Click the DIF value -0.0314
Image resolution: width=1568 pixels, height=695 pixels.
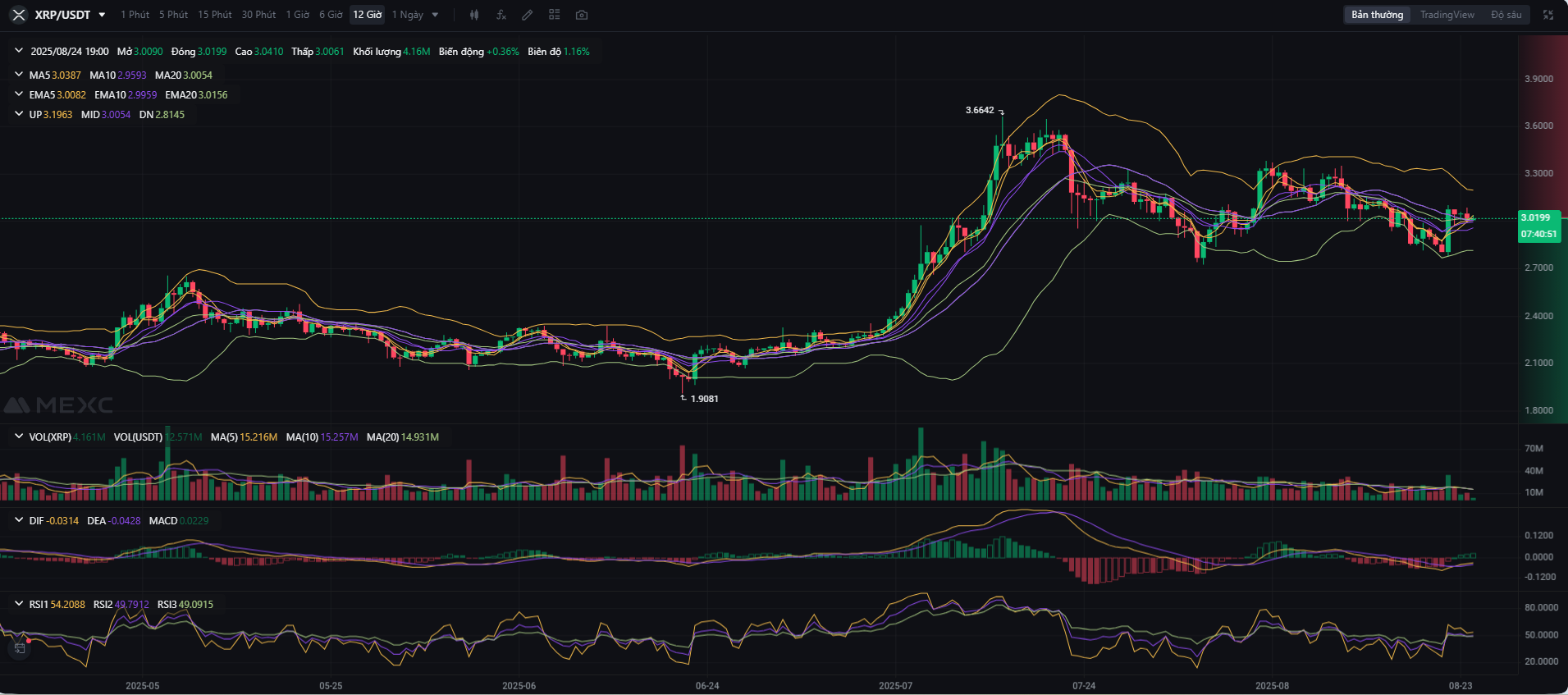pyautogui.click(x=63, y=520)
